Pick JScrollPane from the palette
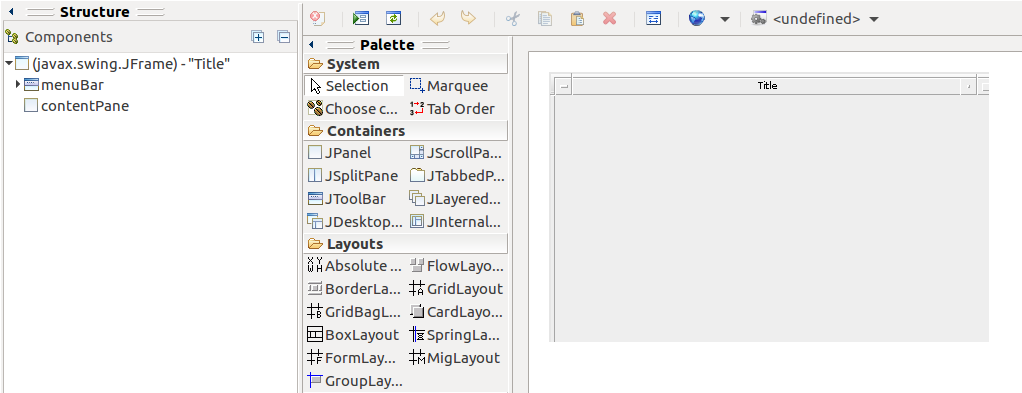Viewport: 1022px width, 393px height. [x=456, y=153]
